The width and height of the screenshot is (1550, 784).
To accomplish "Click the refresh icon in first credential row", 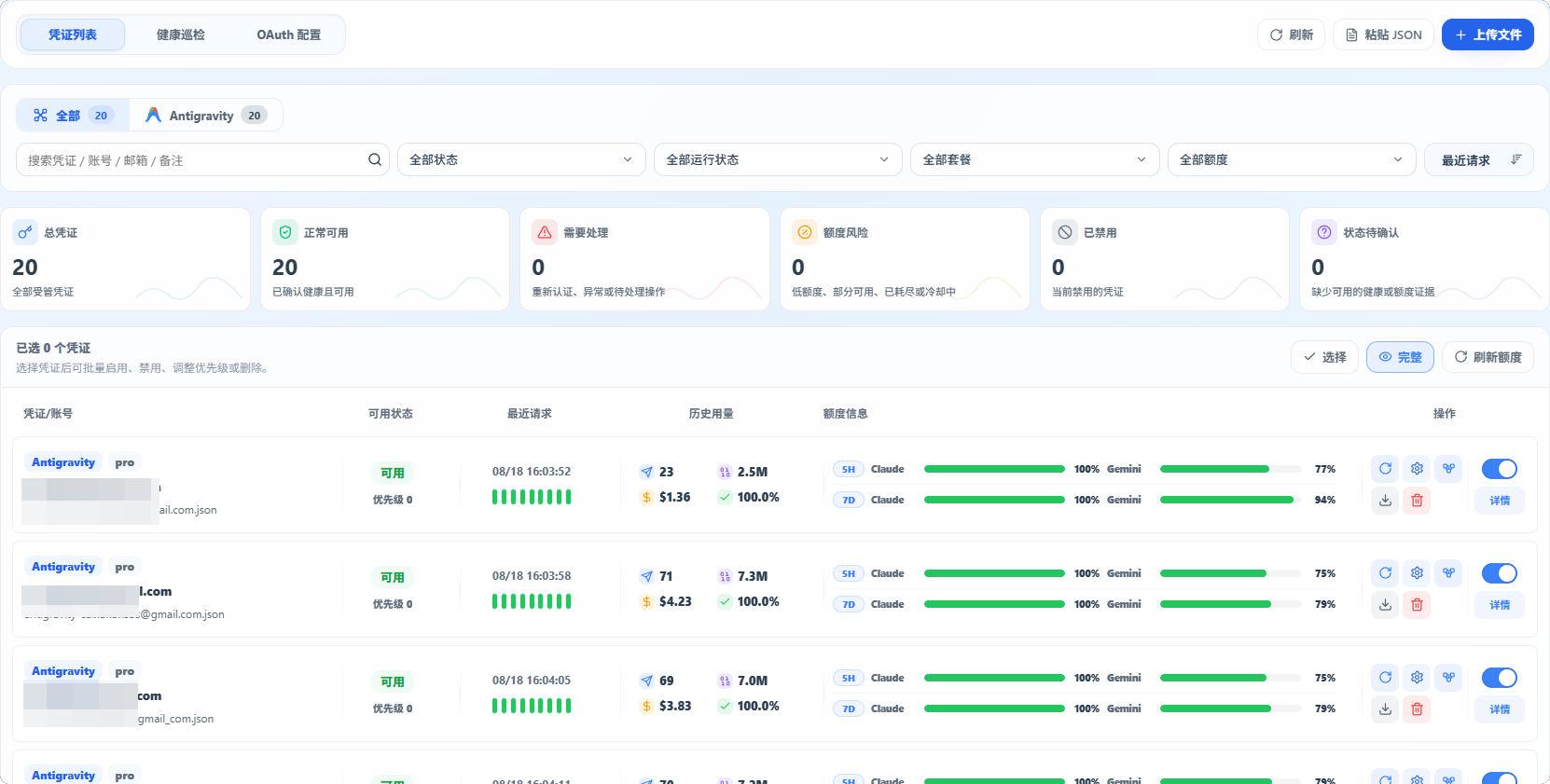I will pyautogui.click(x=1386, y=469).
